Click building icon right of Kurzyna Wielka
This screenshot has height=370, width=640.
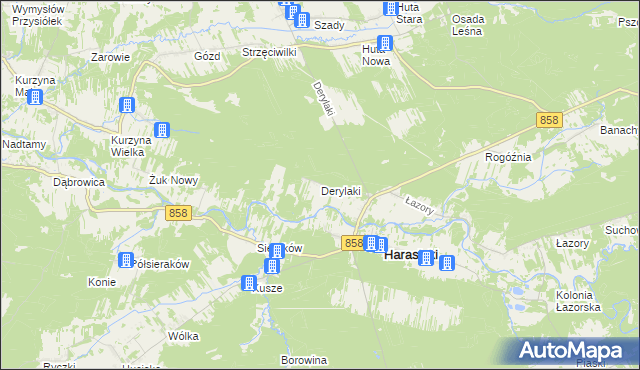click(x=162, y=130)
